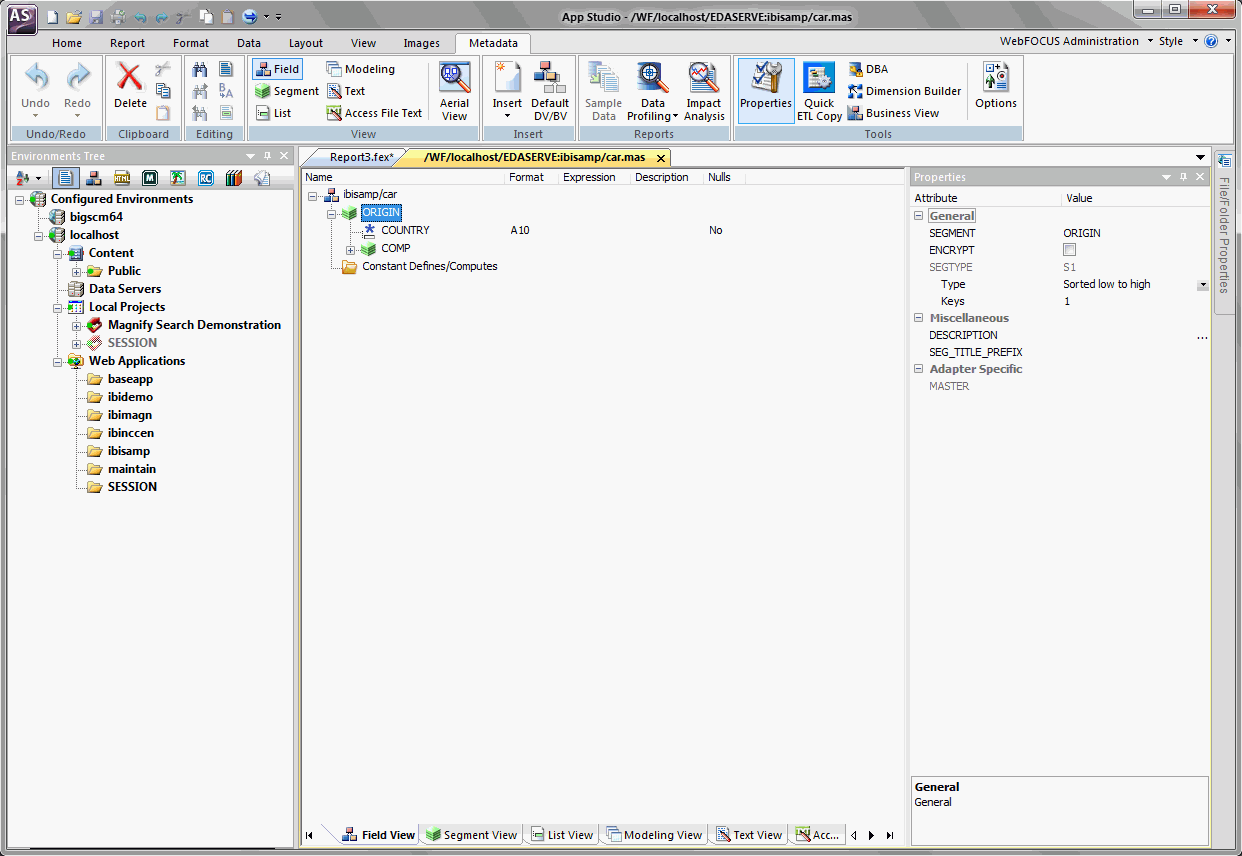Open the Style dropdown menu
The image size is (1242, 856).
point(1177,41)
